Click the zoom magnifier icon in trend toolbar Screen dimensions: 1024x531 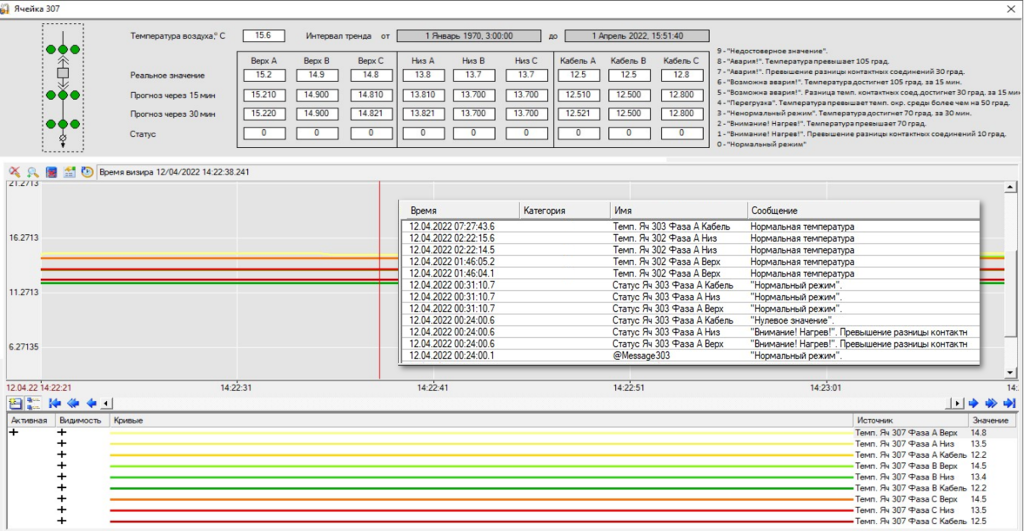tap(32, 172)
